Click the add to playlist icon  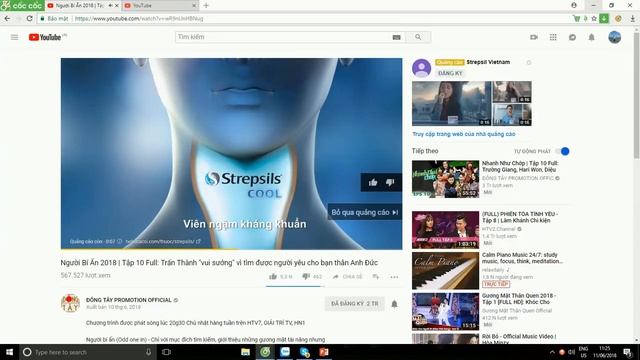click(x=376, y=276)
